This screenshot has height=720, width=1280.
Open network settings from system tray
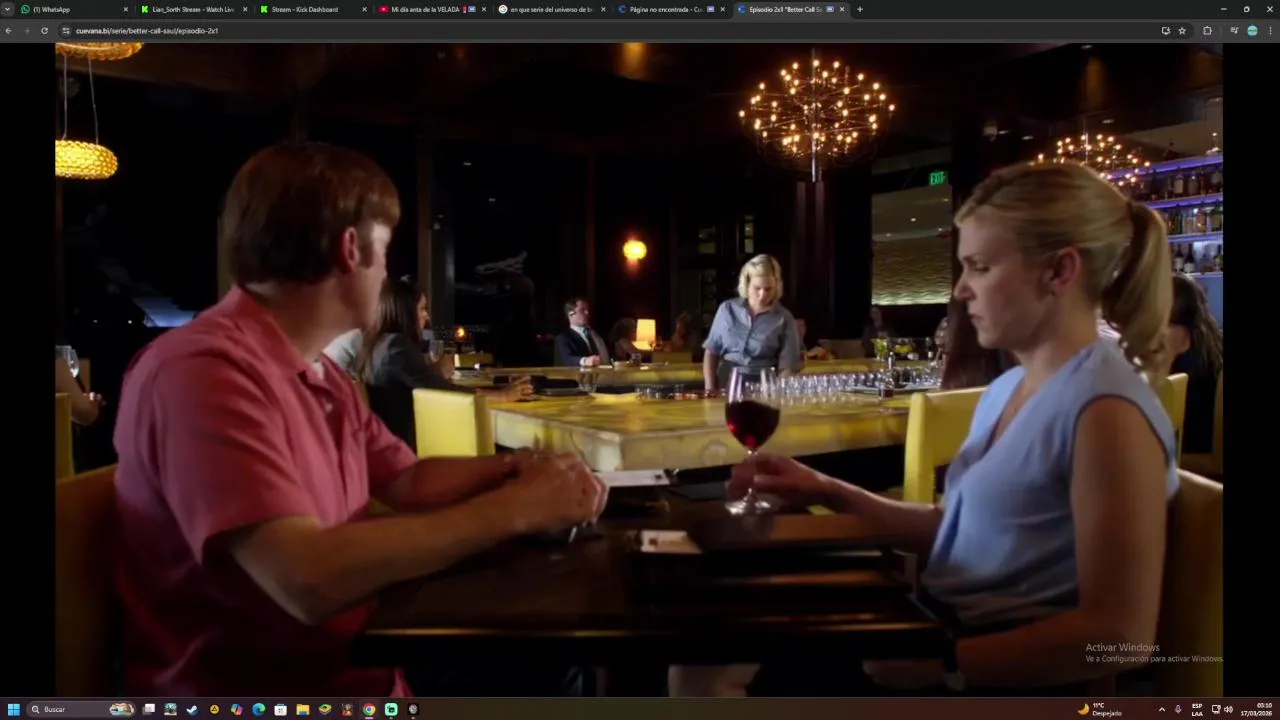1216,709
